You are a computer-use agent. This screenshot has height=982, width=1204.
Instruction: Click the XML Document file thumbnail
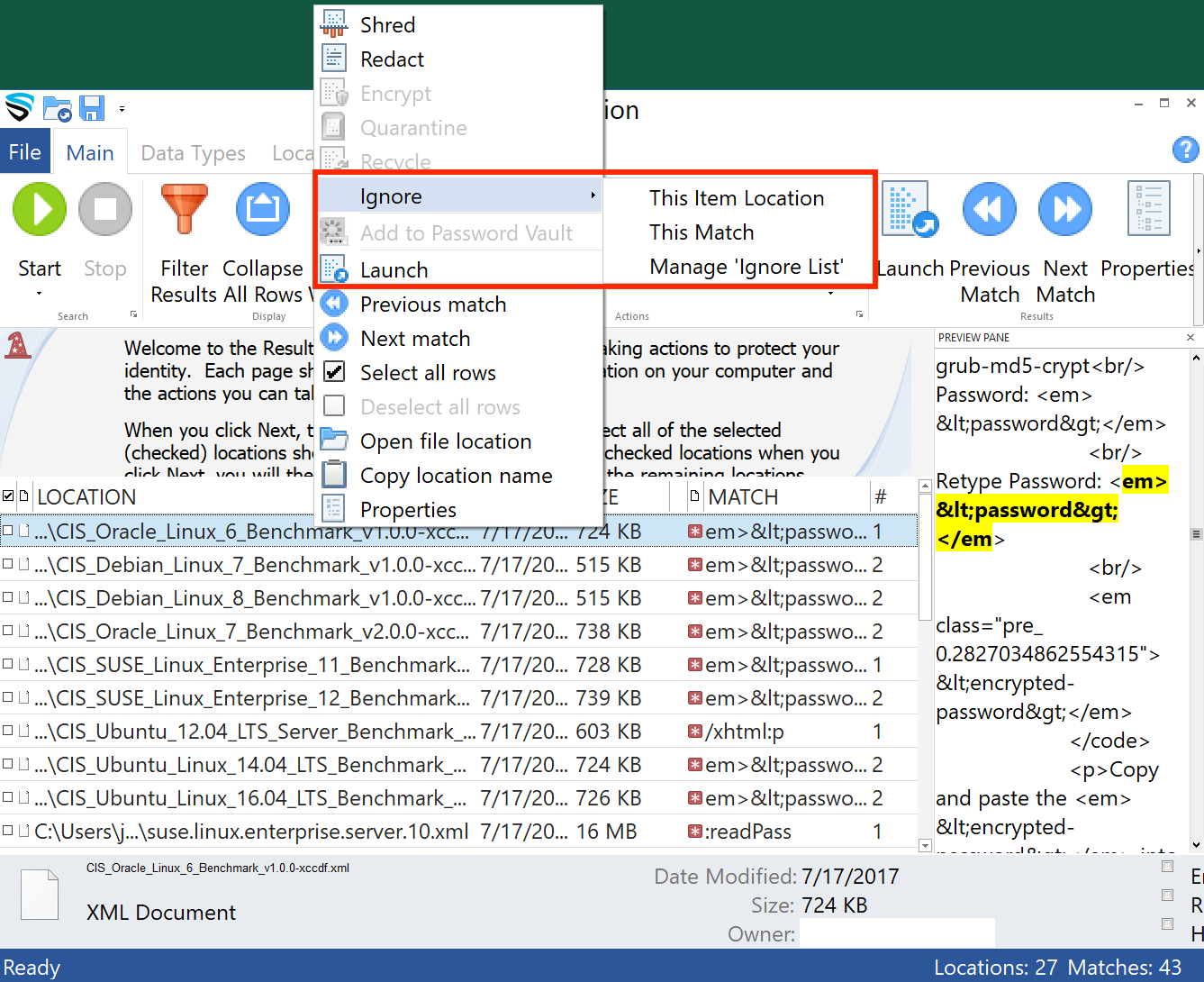tap(40, 894)
